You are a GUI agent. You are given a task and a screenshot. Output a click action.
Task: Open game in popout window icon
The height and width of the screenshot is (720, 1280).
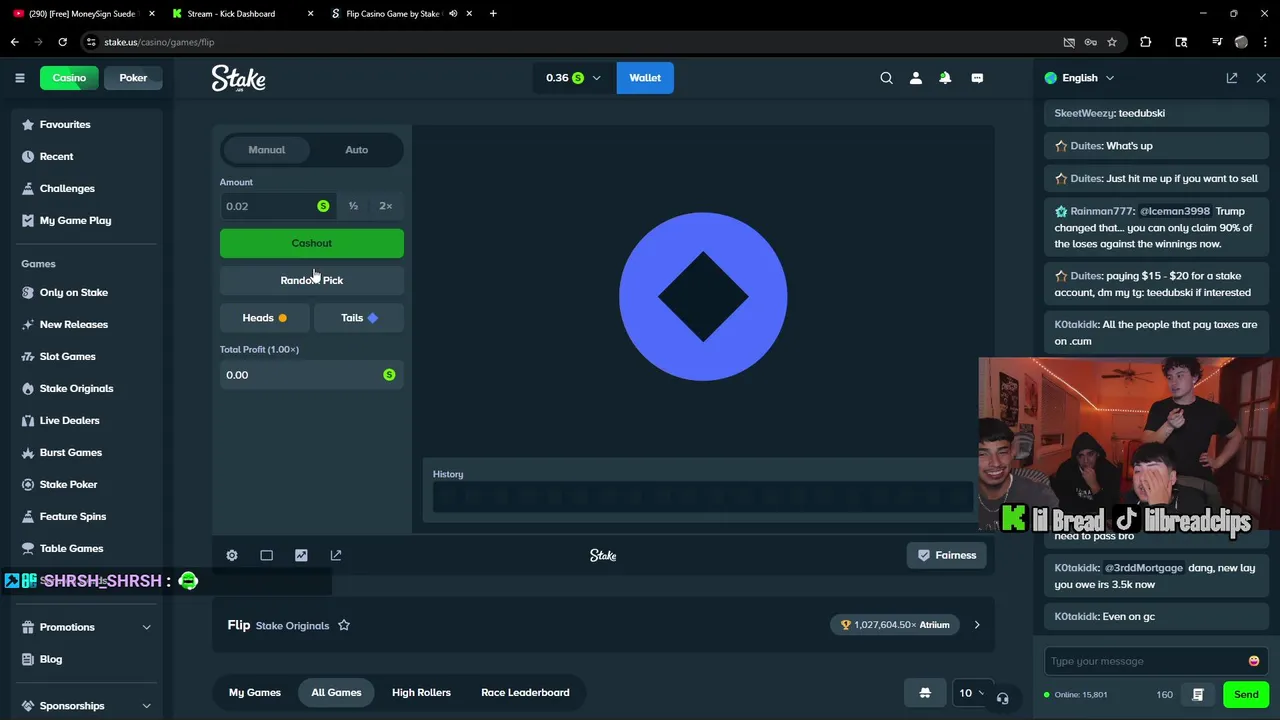point(336,555)
